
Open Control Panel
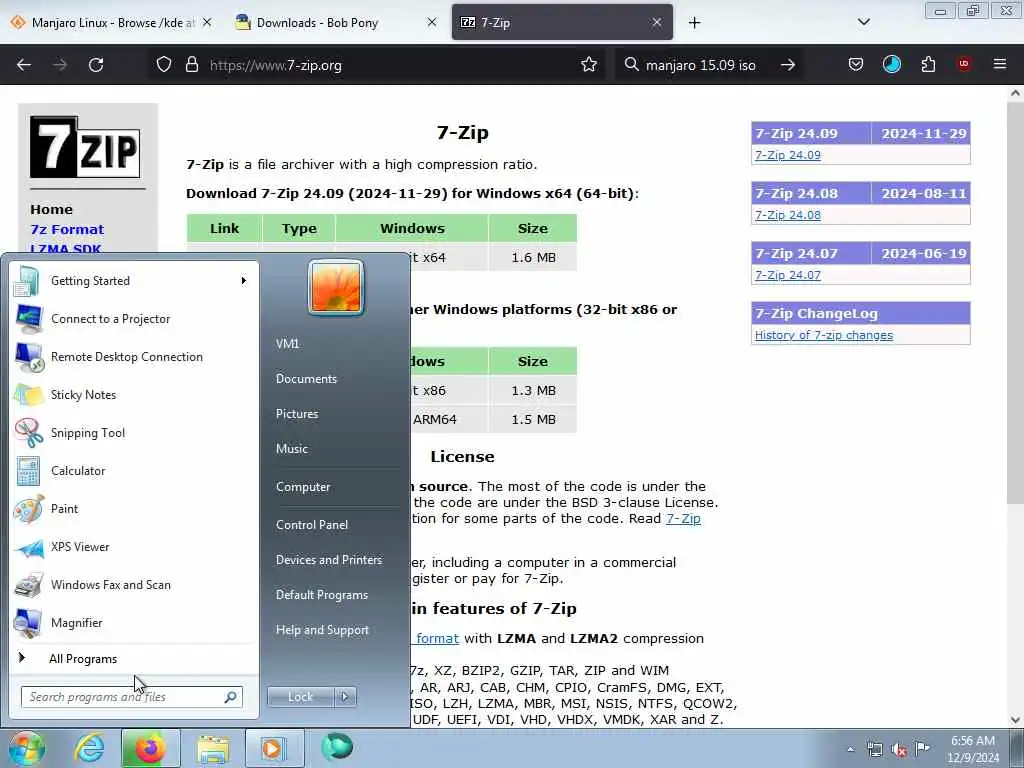coord(312,525)
